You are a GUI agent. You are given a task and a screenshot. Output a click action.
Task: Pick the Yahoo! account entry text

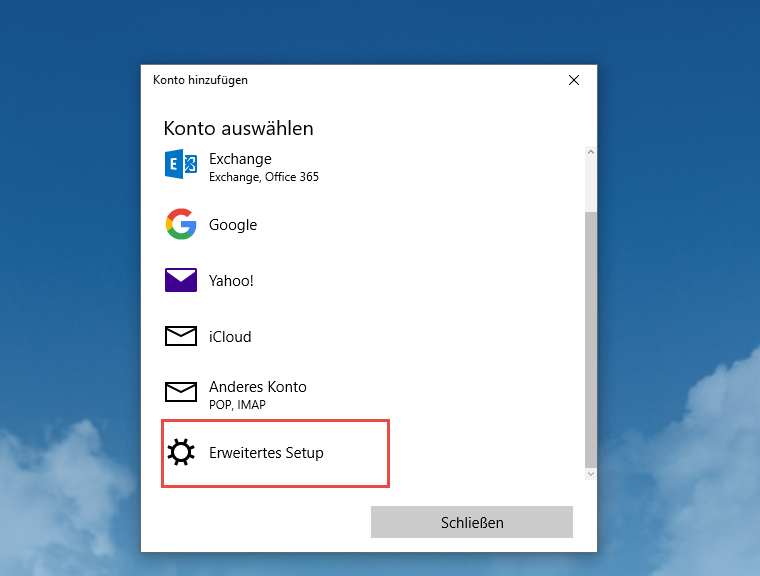coord(231,281)
